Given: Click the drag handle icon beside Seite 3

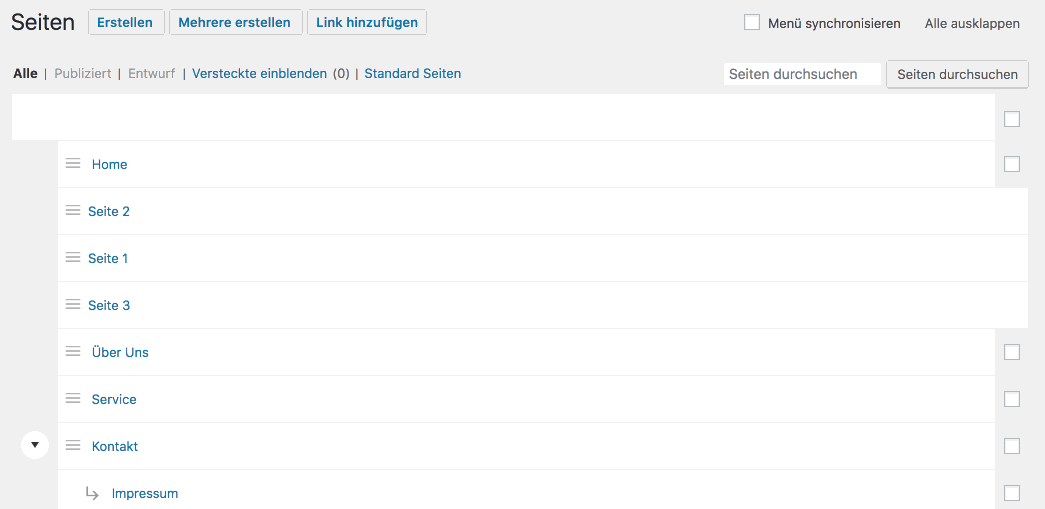Looking at the screenshot, I should tap(73, 304).
